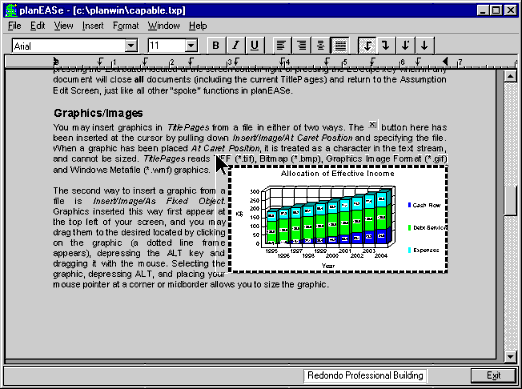Viewport: 522px width, 389px height.
Task: Apply right text alignment
Action: coord(301,45)
